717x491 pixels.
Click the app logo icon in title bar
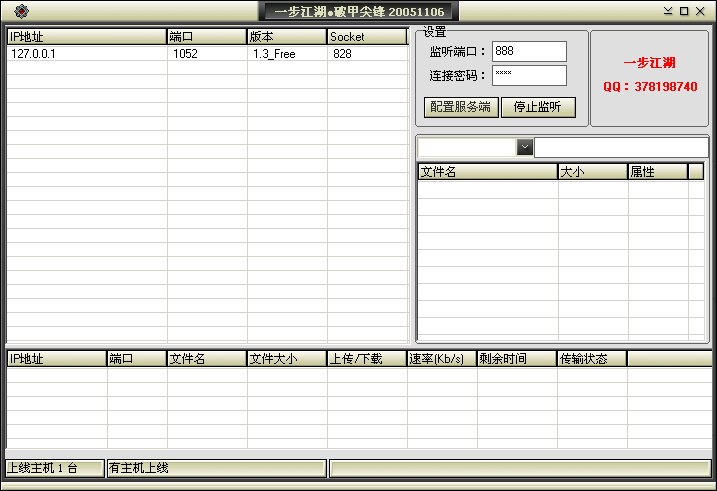(x=22, y=11)
